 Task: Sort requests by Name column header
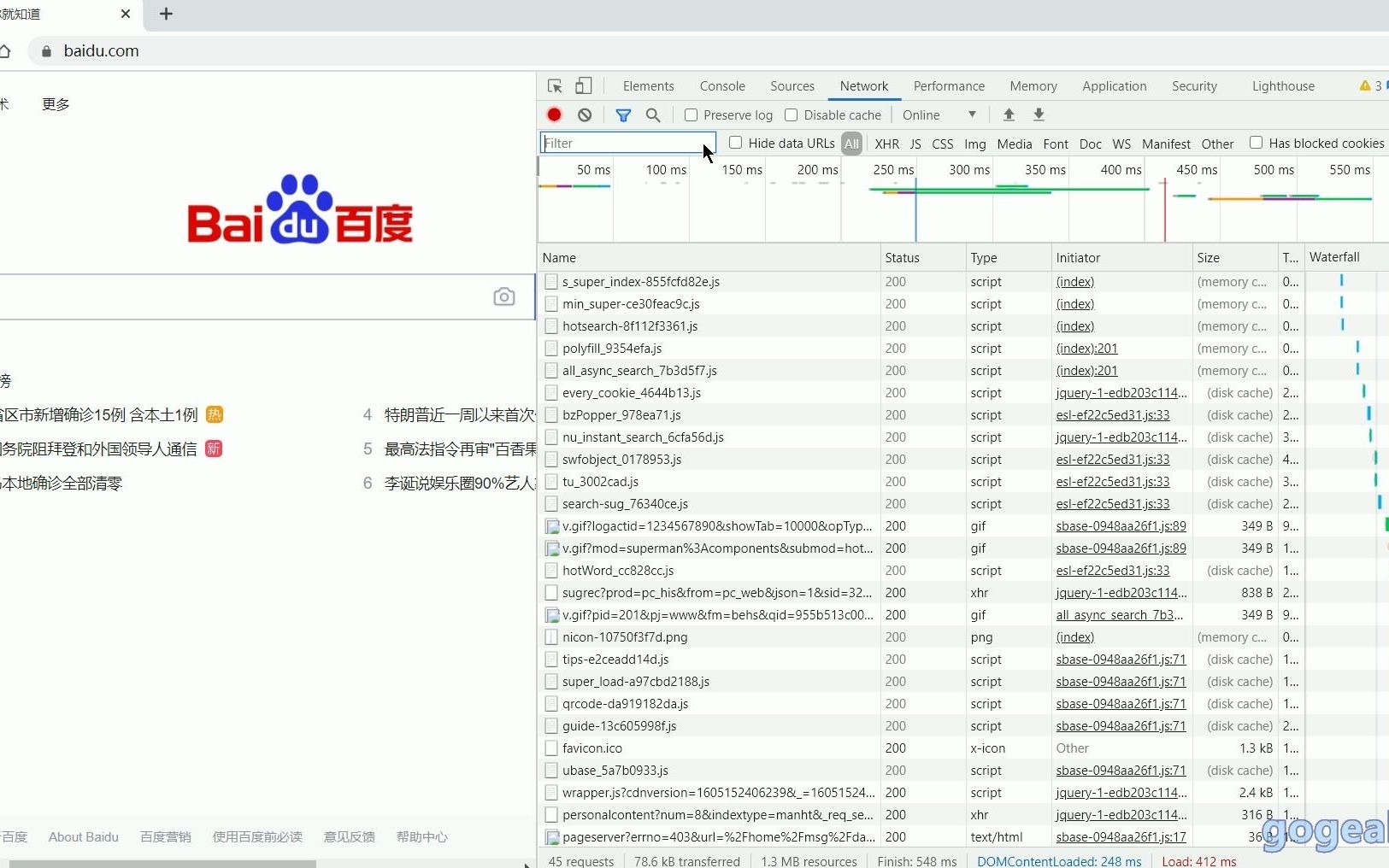(709, 258)
